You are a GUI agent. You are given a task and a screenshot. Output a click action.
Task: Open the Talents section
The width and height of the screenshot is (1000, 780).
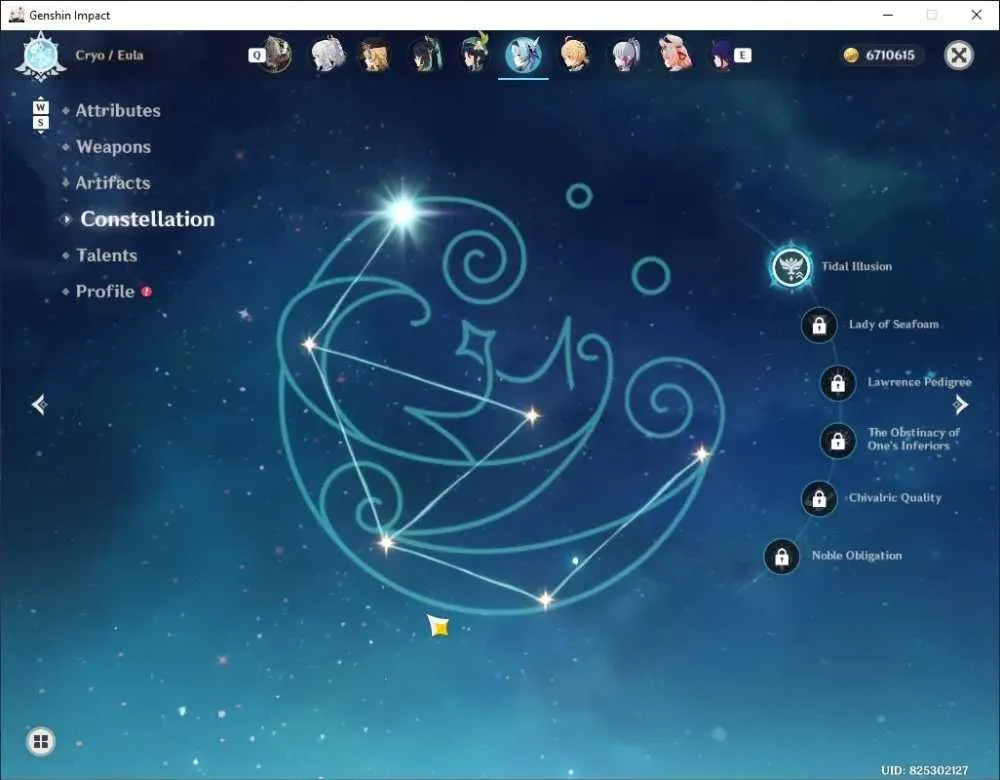pyautogui.click(x=107, y=255)
